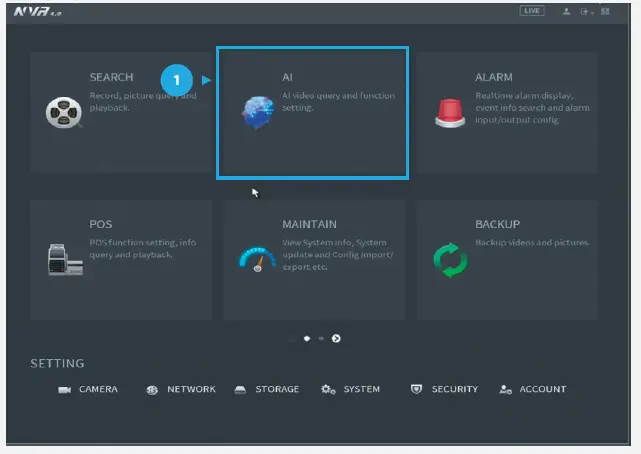This screenshot has width=641, height=454.
Task: Open ACCOUNT settings label
Action: tap(543, 389)
